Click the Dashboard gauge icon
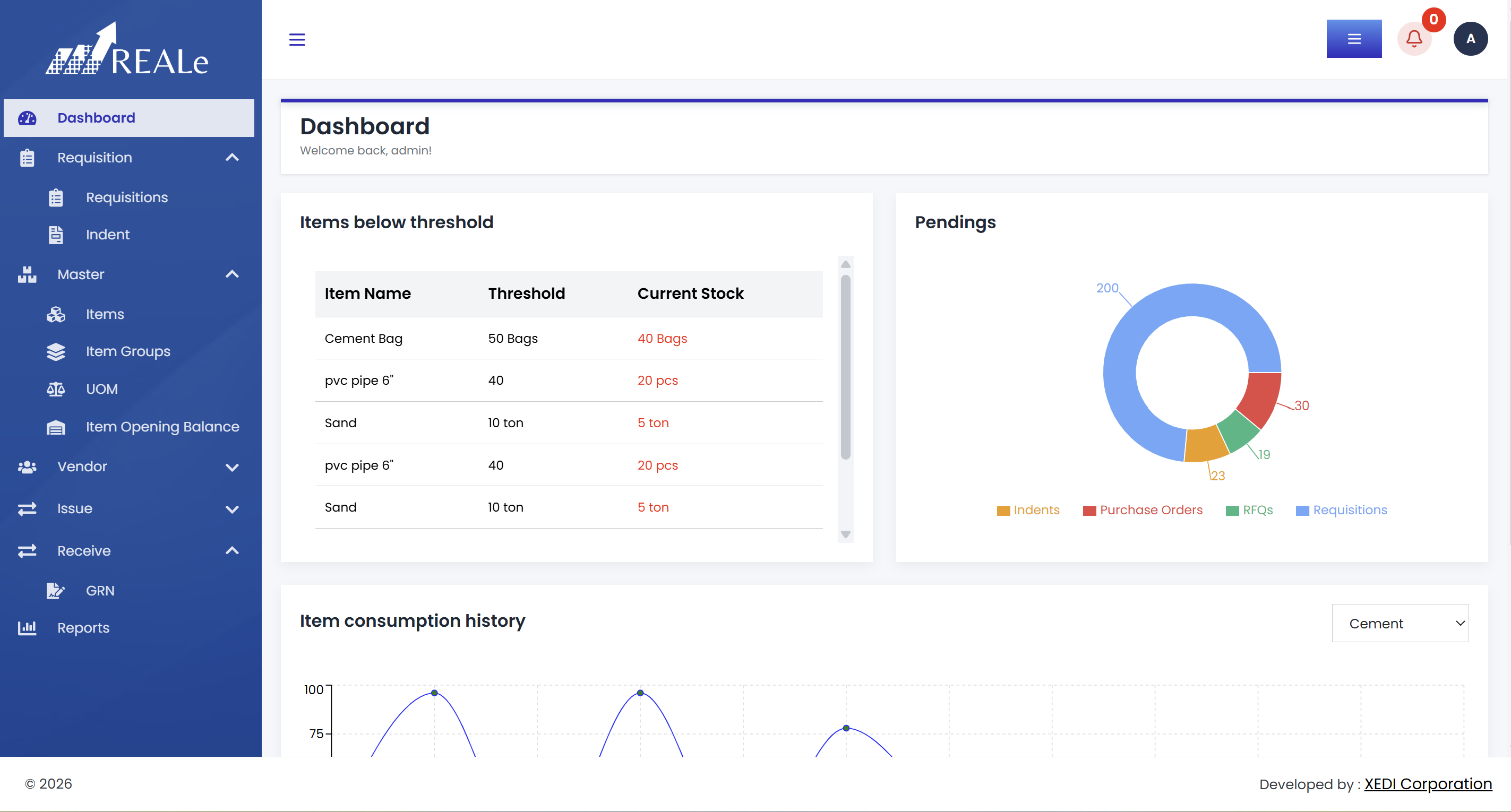The width and height of the screenshot is (1511, 812). pyautogui.click(x=27, y=118)
